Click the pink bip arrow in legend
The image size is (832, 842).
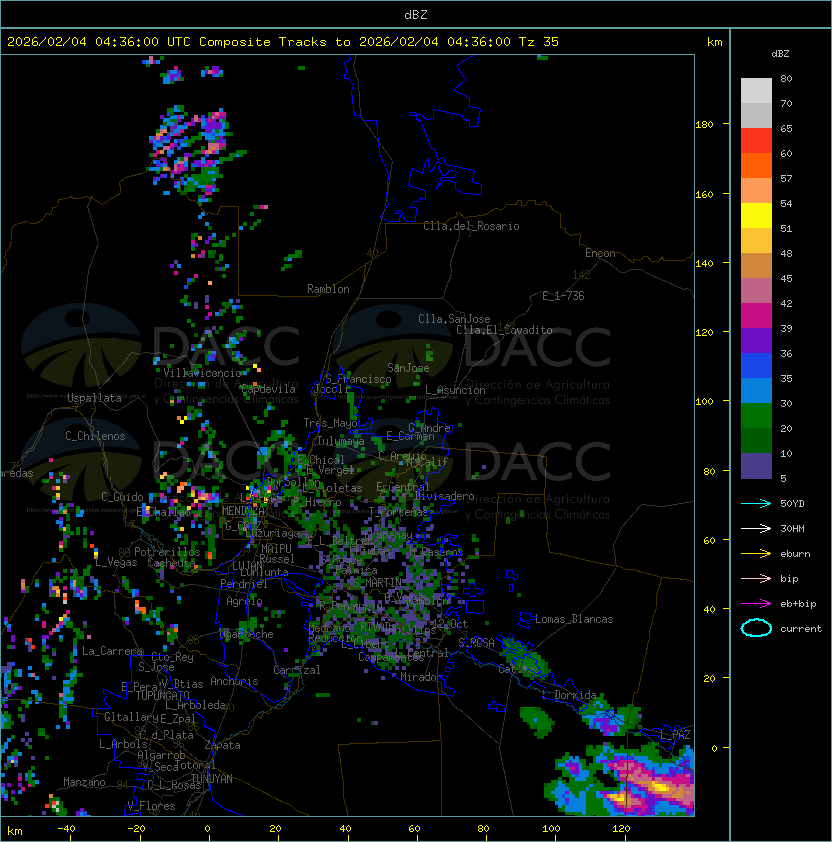click(756, 578)
